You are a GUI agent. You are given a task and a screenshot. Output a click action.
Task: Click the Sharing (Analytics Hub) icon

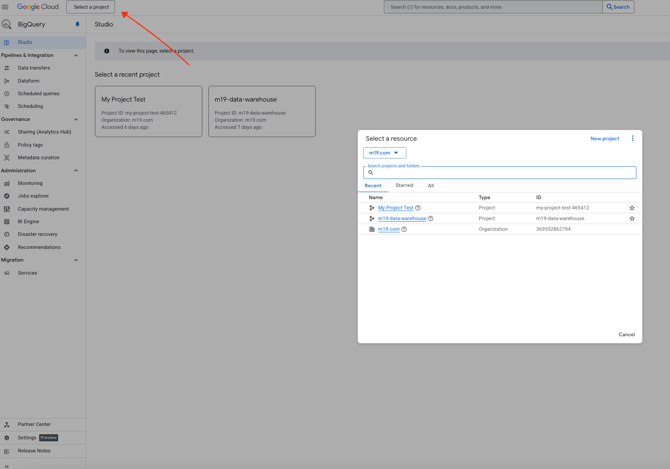[6, 132]
